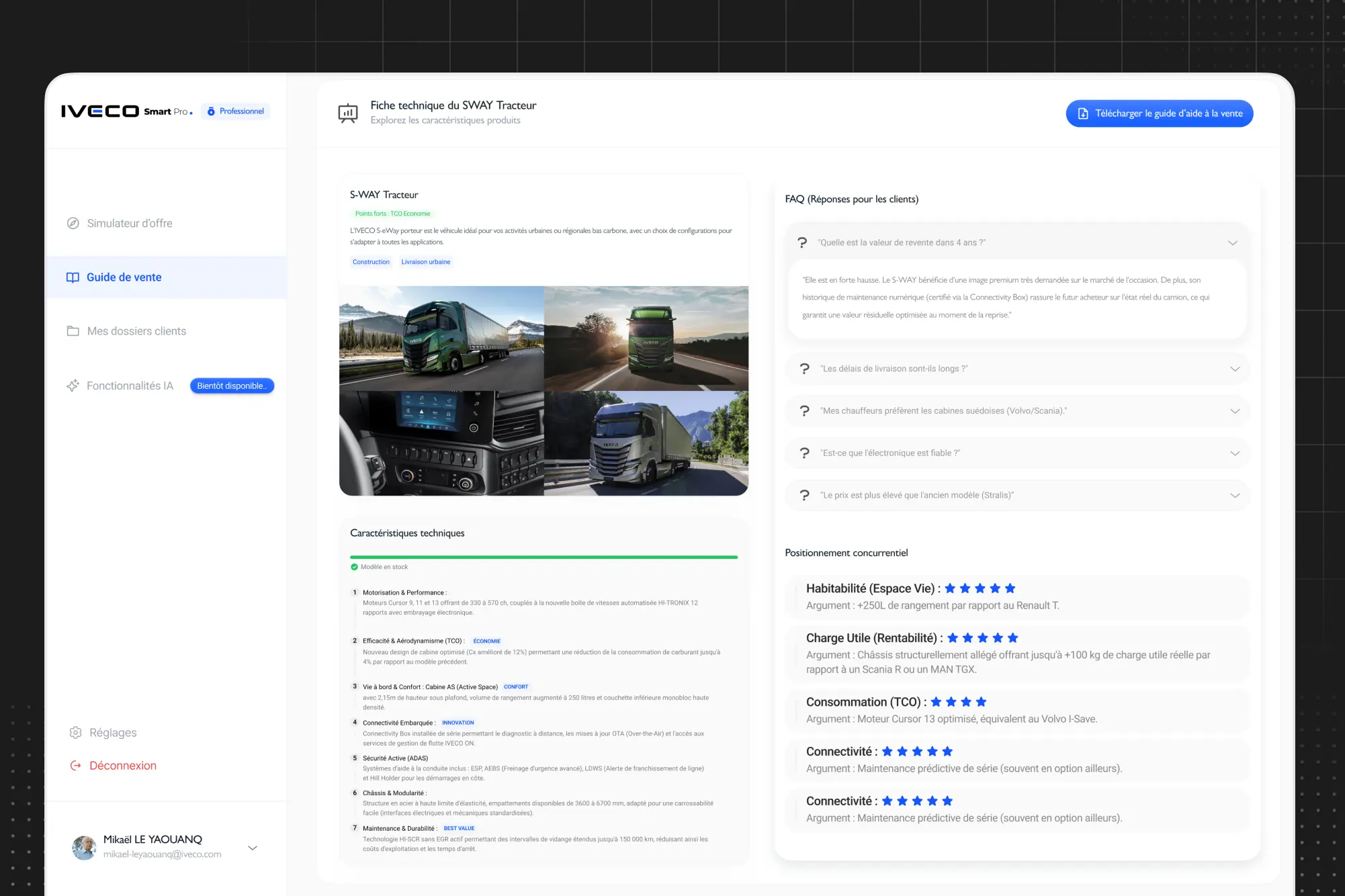The image size is (1345, 896).
Task: Open the Mes dossiers clients menu item
Action: tap(136, 331)
